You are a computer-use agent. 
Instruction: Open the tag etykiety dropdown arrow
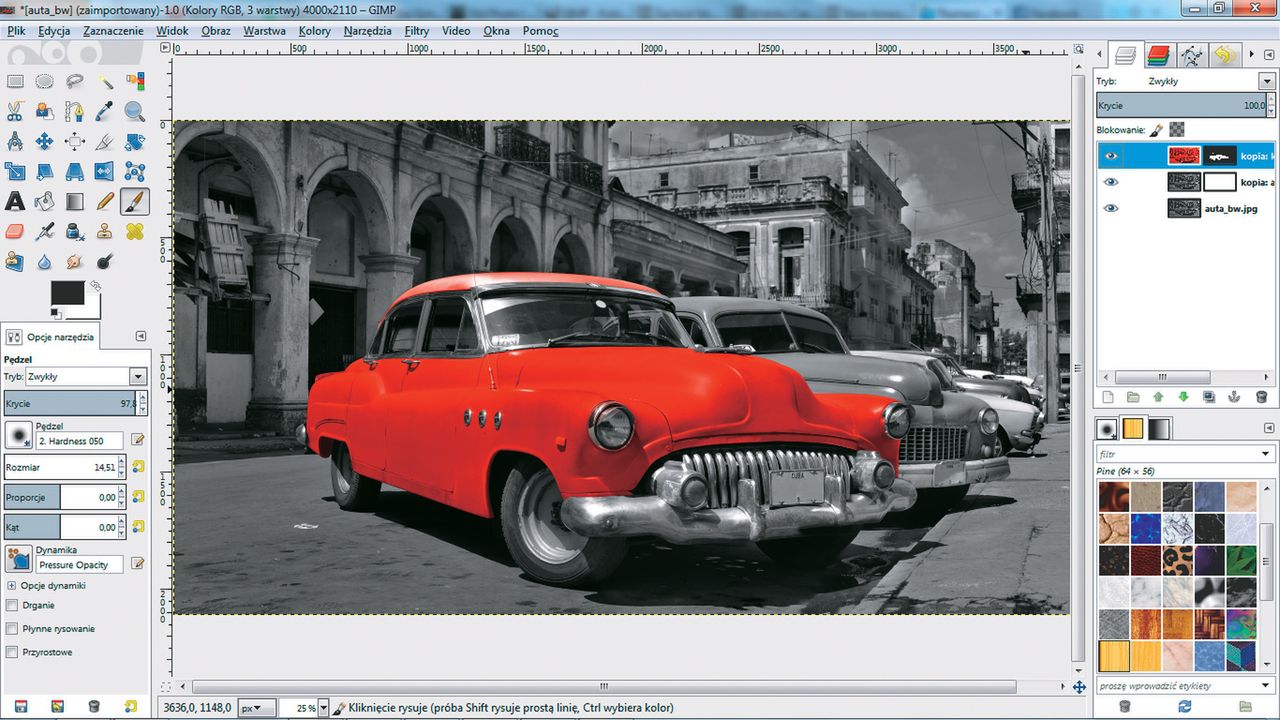pyautogui.click(x=1266, y=686)
